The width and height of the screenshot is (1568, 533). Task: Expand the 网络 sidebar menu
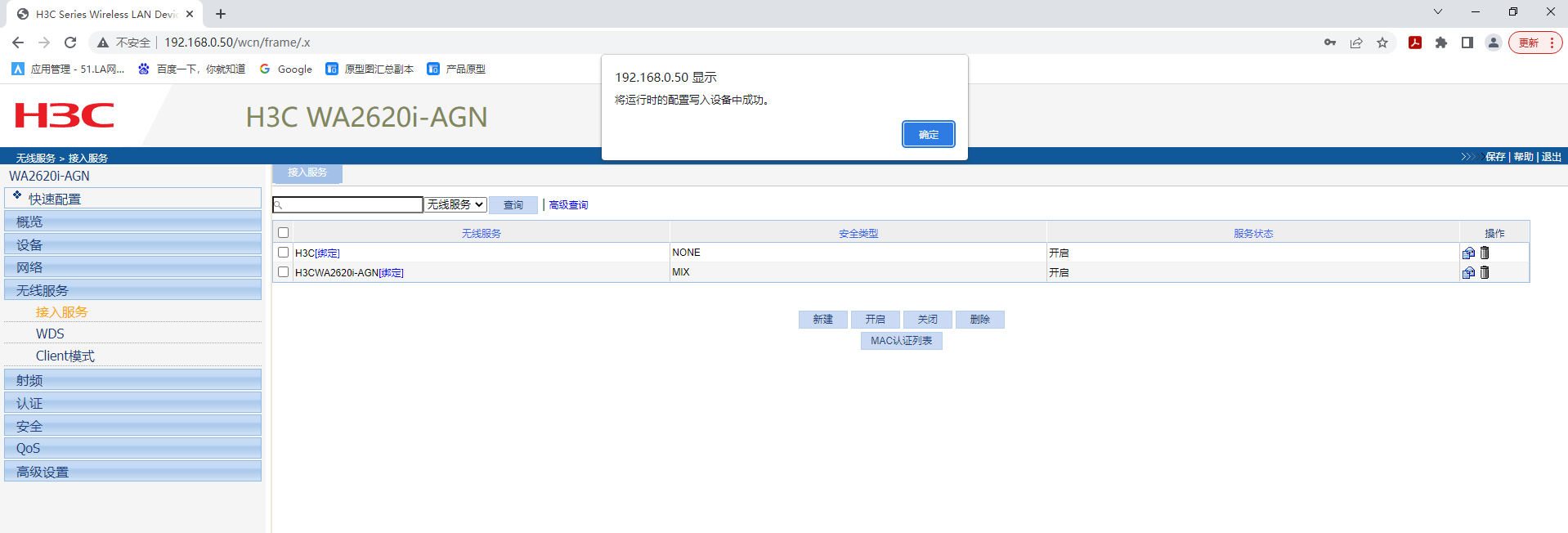[132, 267]
